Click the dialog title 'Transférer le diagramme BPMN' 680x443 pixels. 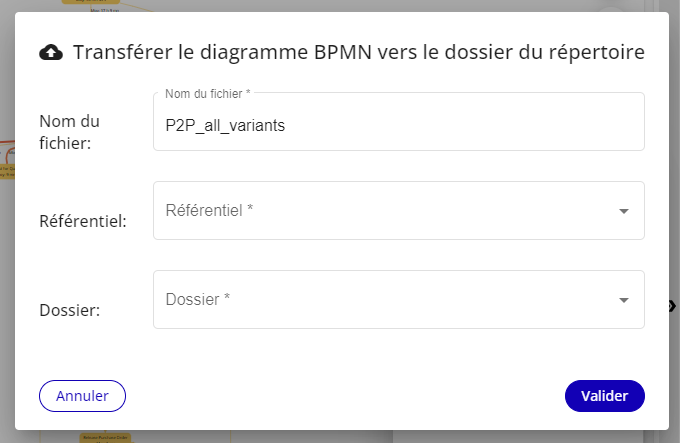click(x=358, y=52)
